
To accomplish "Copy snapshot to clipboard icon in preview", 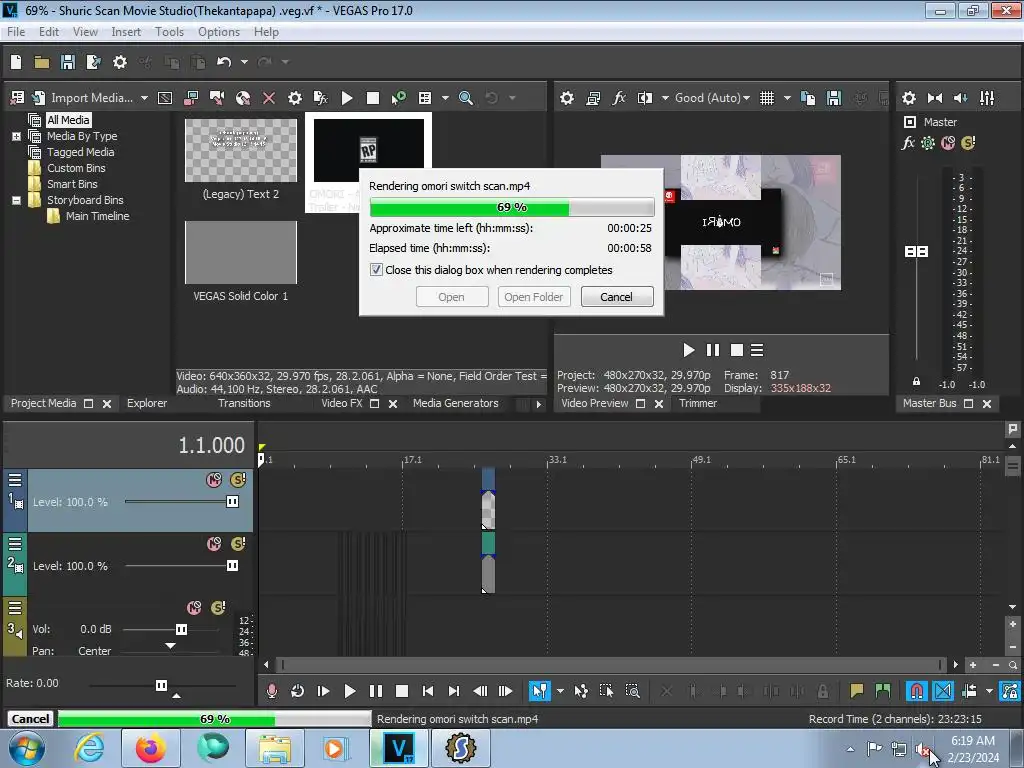I will point(808,98).
